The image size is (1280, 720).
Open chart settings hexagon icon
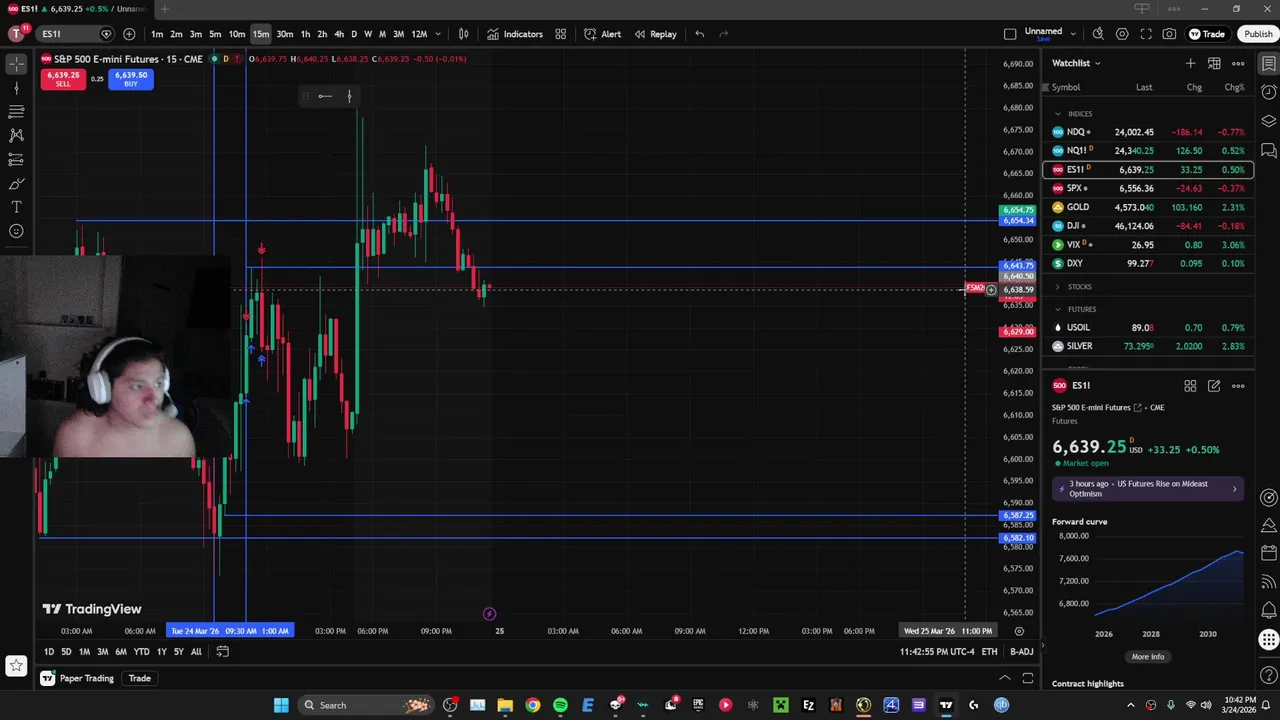click(1122, 34)
